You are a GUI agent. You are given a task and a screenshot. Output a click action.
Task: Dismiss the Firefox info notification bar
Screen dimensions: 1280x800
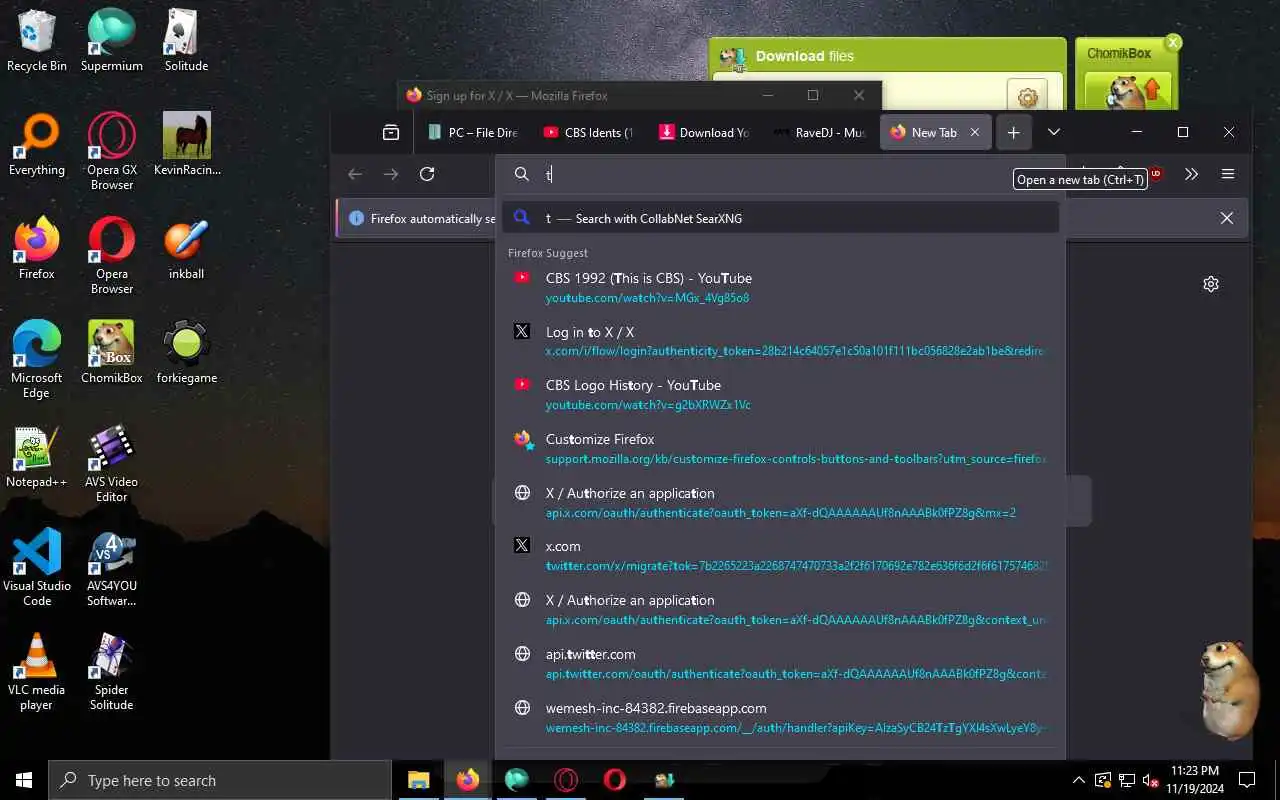1227,218
